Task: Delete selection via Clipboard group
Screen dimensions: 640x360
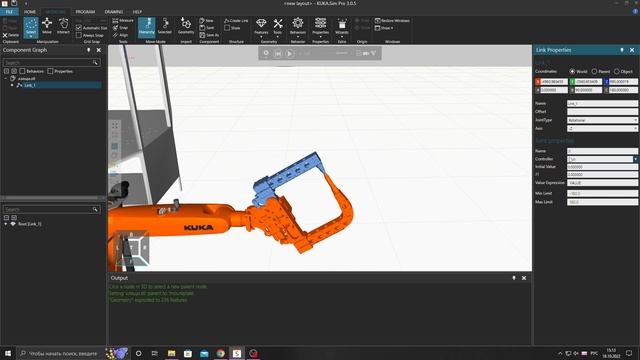Action: pos(11,35)
